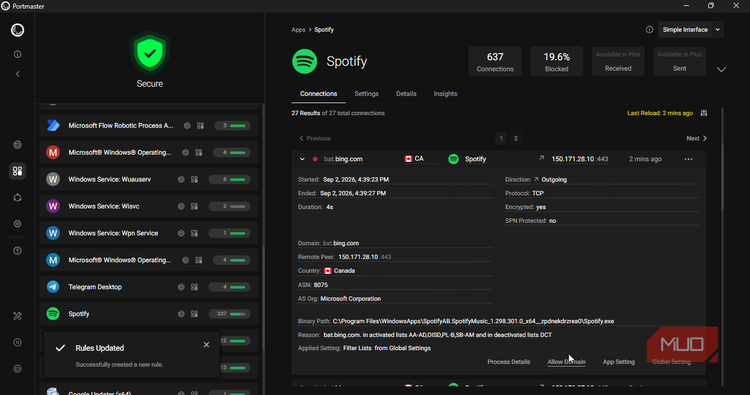Switch to the Details tab

point(406,94)
